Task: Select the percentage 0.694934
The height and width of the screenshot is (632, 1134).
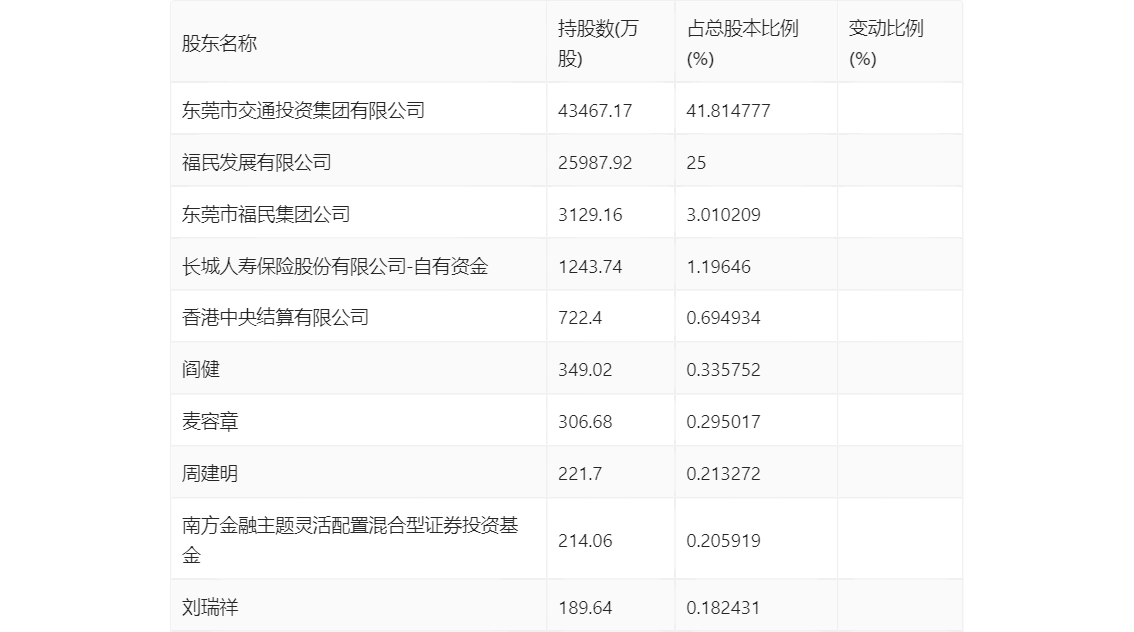Action: 723,317
